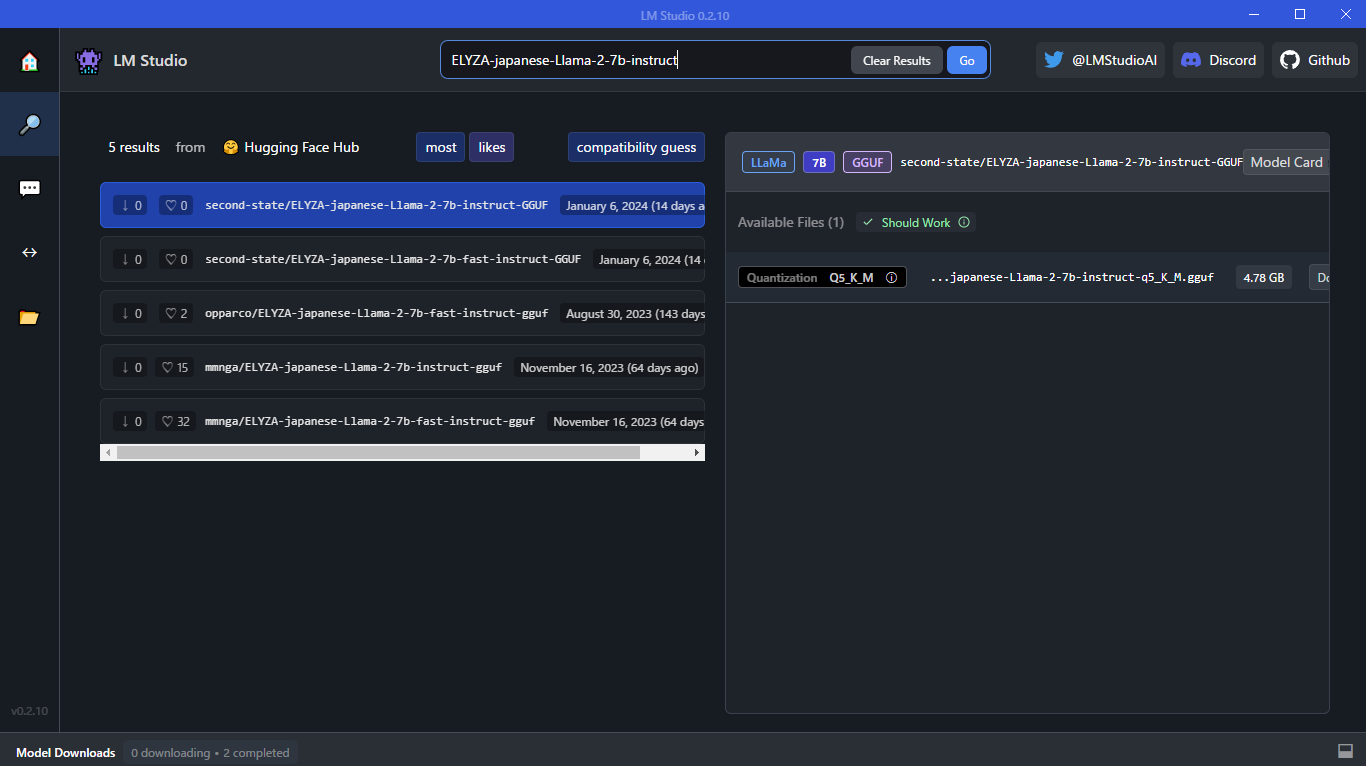Open the Home page from sidebar
Image resolution: width=1366 pixels, height=766 pixels.
pyautogui.click(x=29, y=61)
